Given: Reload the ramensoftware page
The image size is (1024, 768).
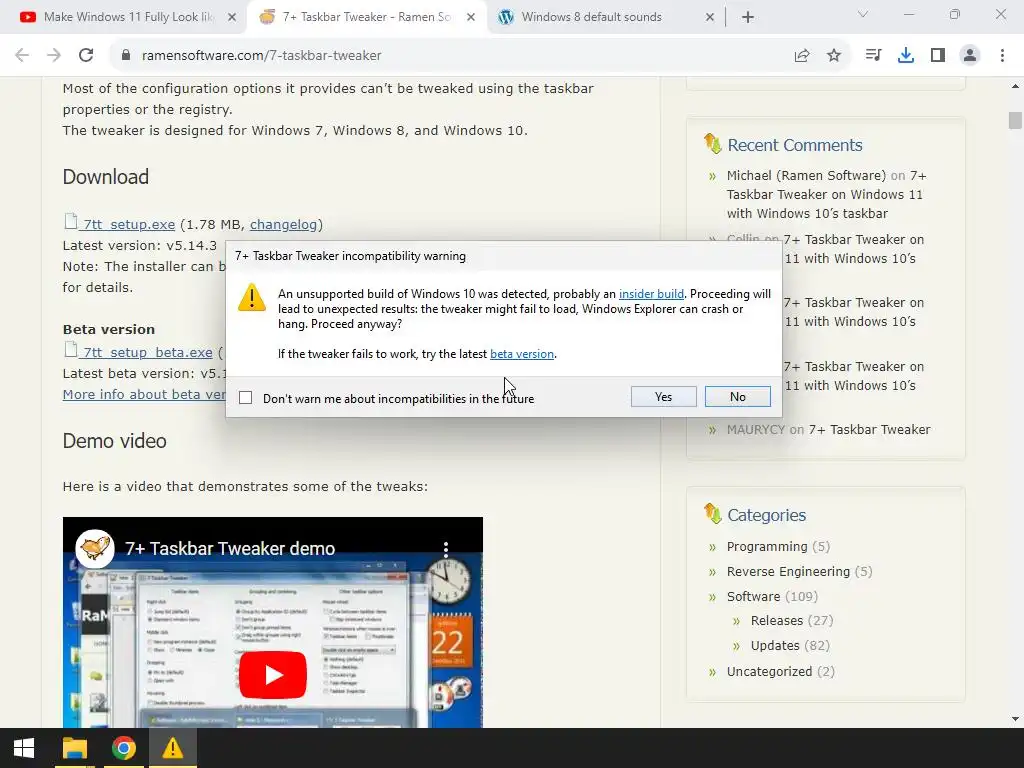Looking at the screenshot, I should [x=86, y=56].
